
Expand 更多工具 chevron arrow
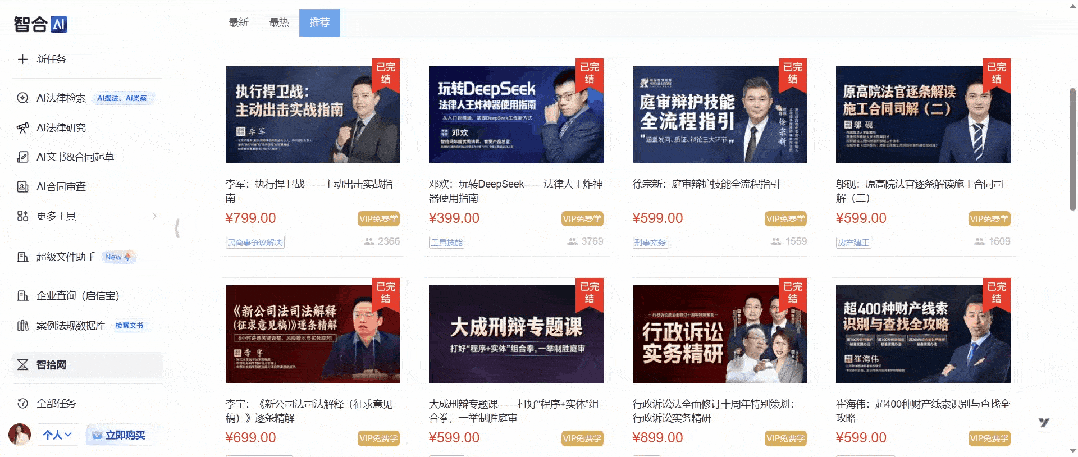[x=153, y=216]
